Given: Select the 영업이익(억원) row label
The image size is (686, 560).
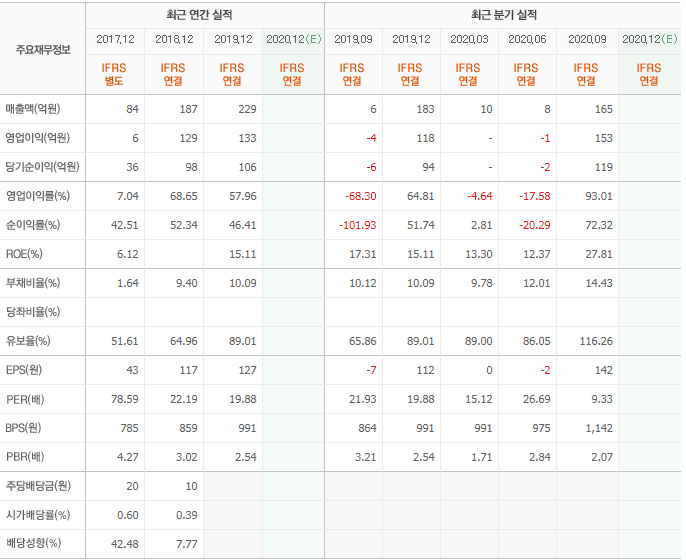Looking at the screenshot, I should [38, 138].
